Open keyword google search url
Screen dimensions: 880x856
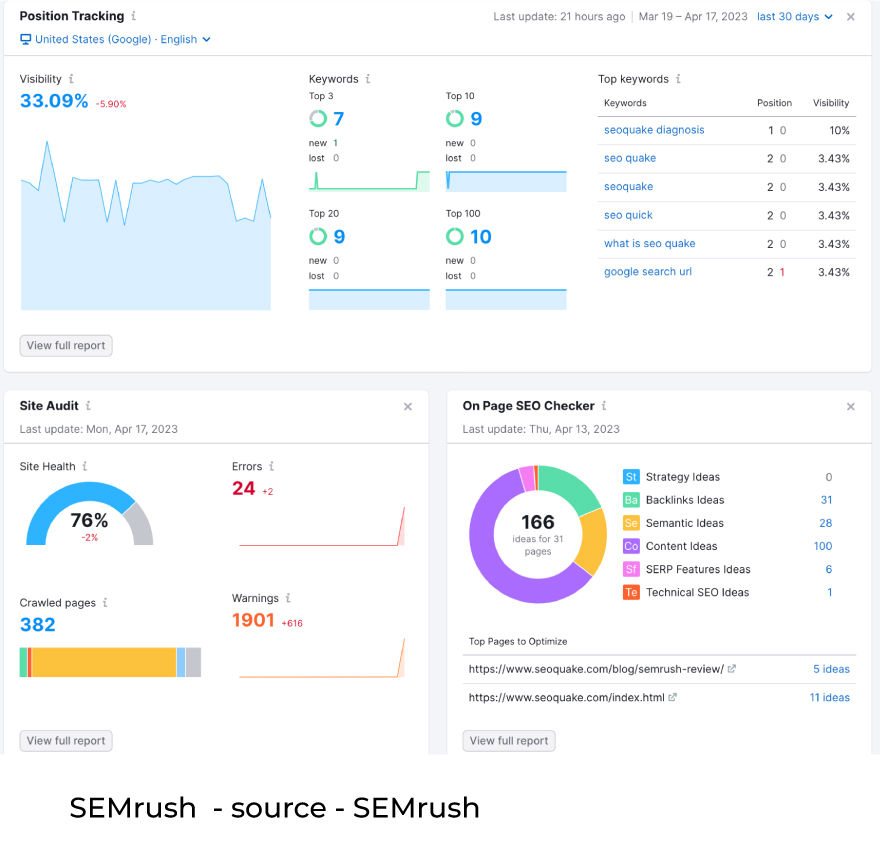click(x=648, y=272)
